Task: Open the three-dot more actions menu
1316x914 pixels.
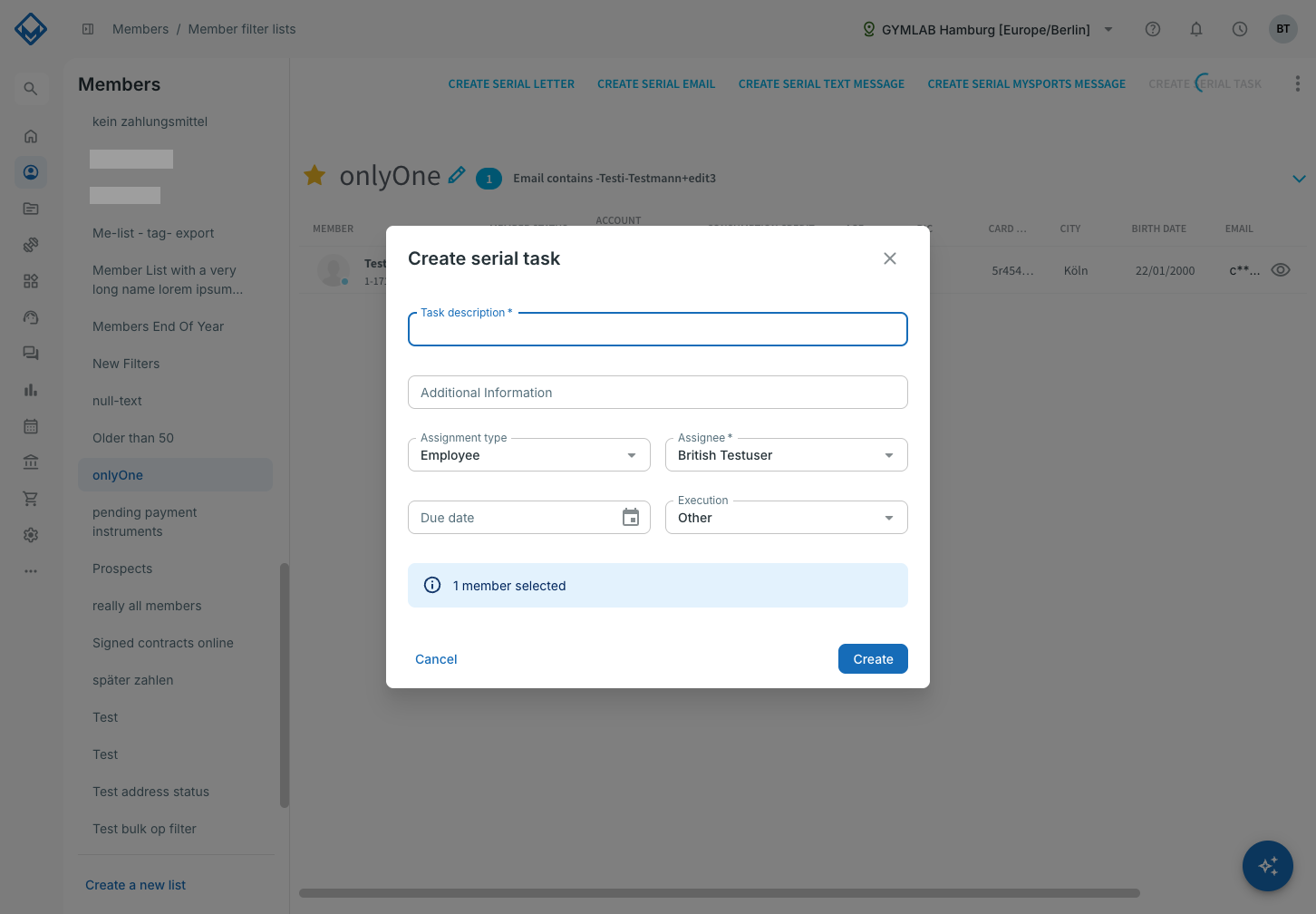Action: (x=1298, y=83)
